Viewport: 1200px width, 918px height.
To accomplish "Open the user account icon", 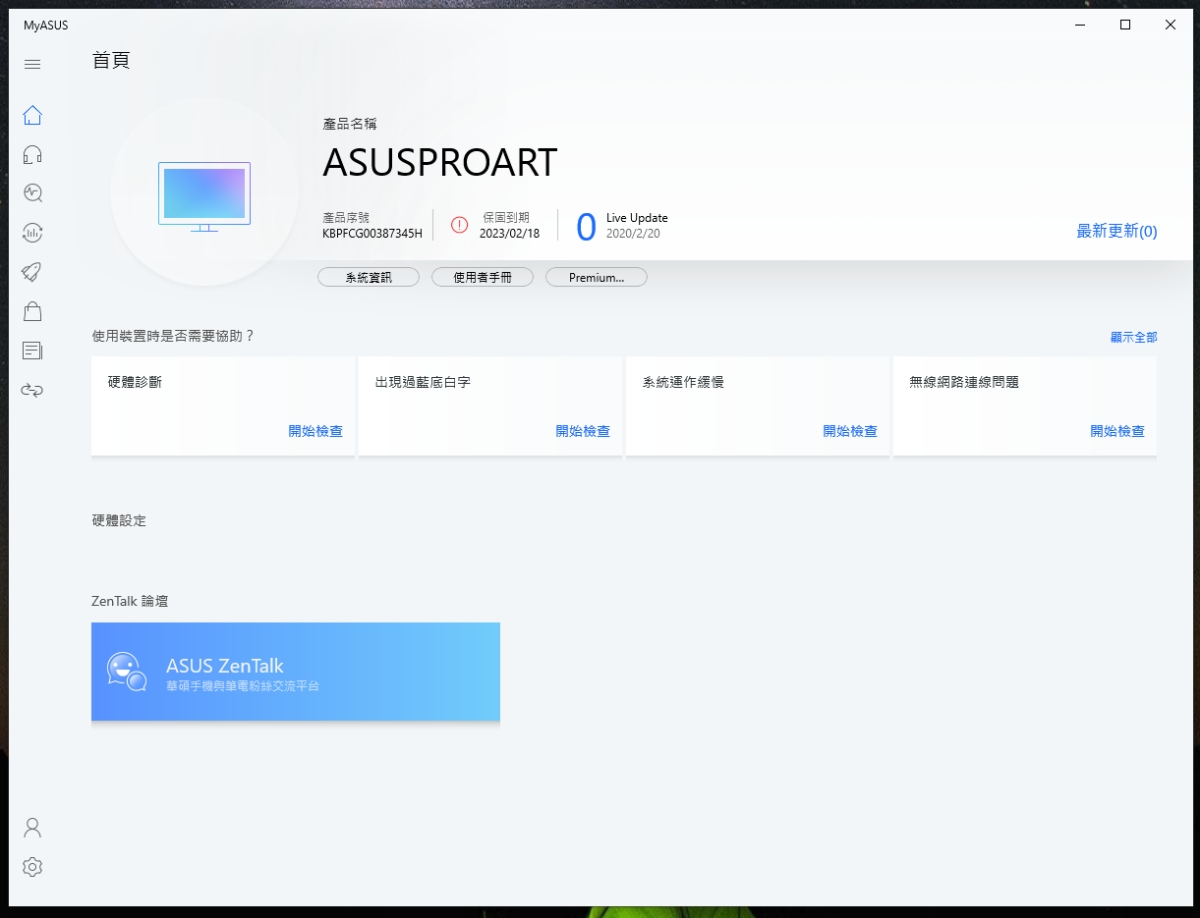I will pos(32,827).
